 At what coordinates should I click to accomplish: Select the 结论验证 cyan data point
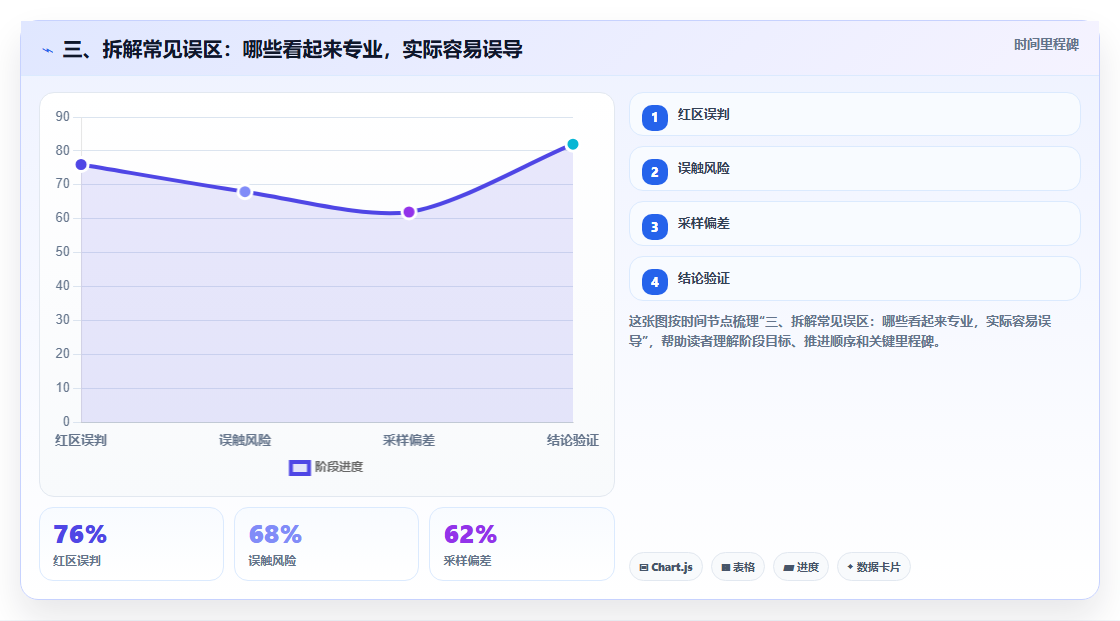point(572,144)
